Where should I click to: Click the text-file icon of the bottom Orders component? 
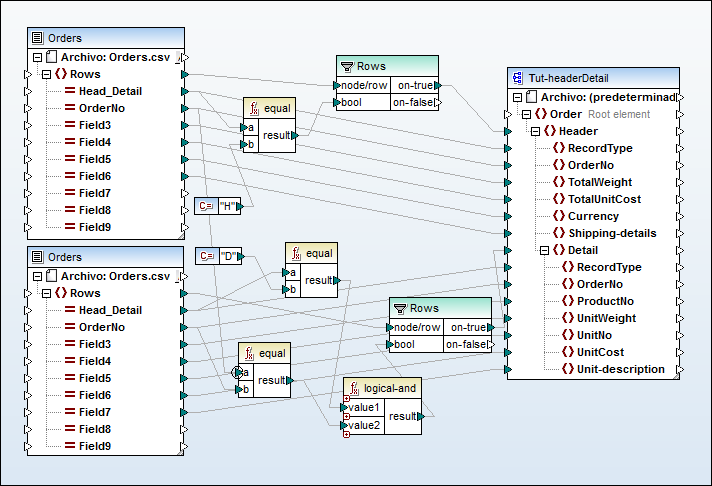[38, 257]
